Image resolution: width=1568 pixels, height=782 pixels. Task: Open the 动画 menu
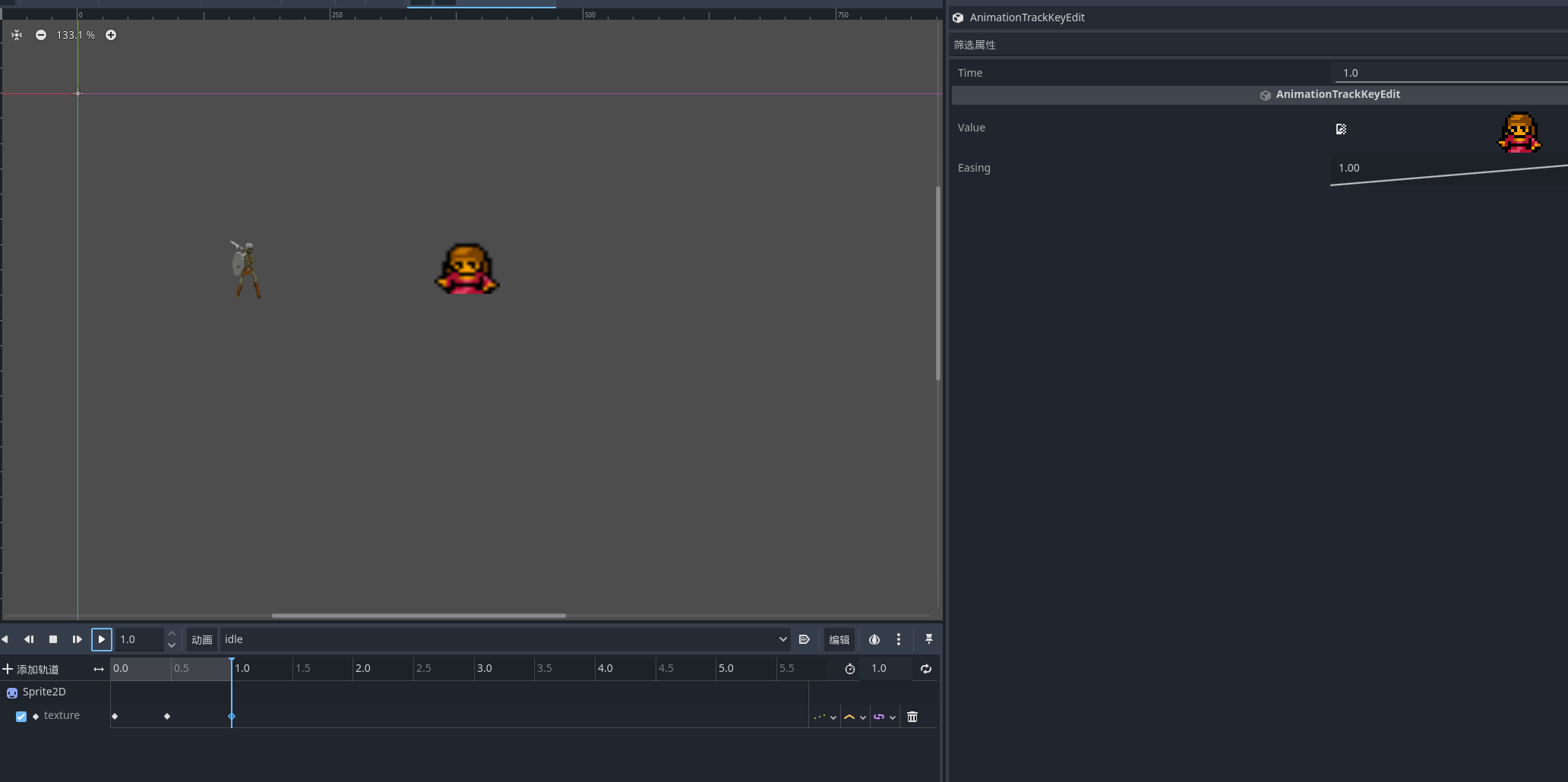pos(202,639)
